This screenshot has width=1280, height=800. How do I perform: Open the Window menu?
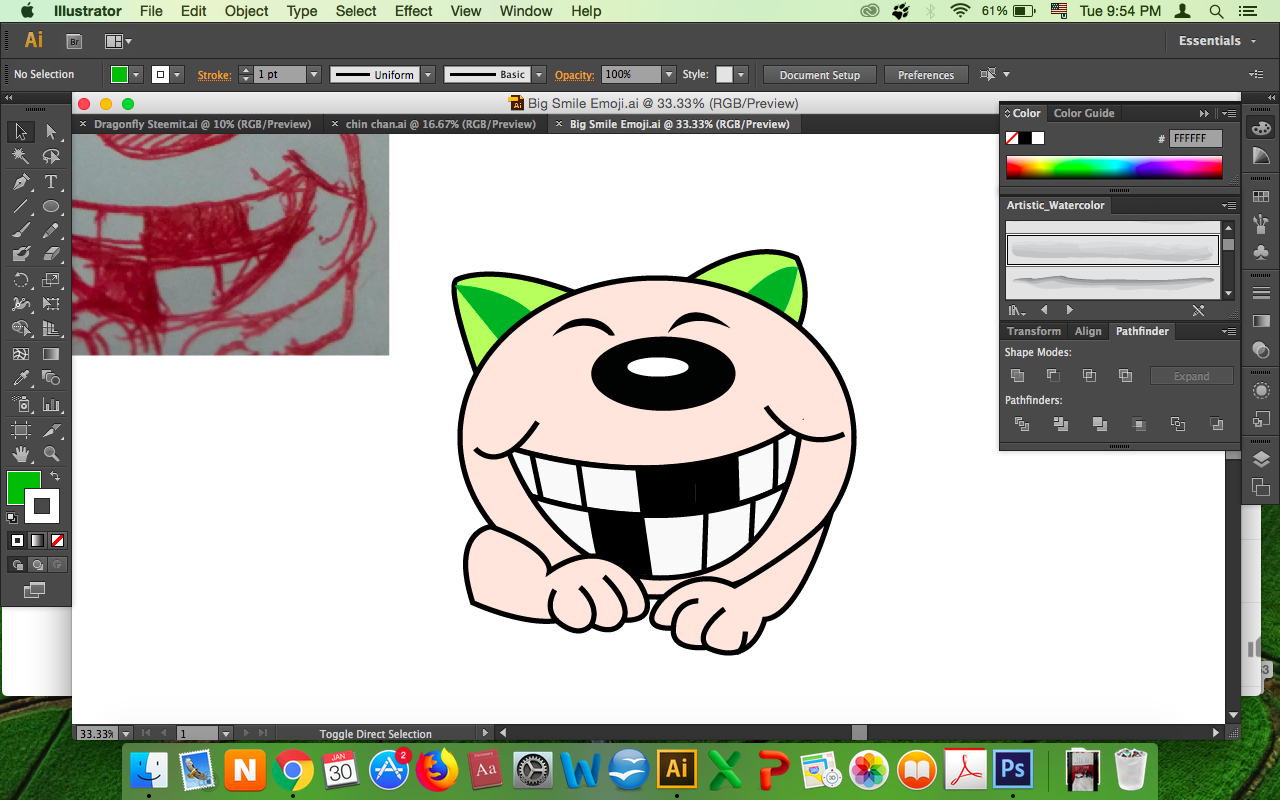coord(525,11)
